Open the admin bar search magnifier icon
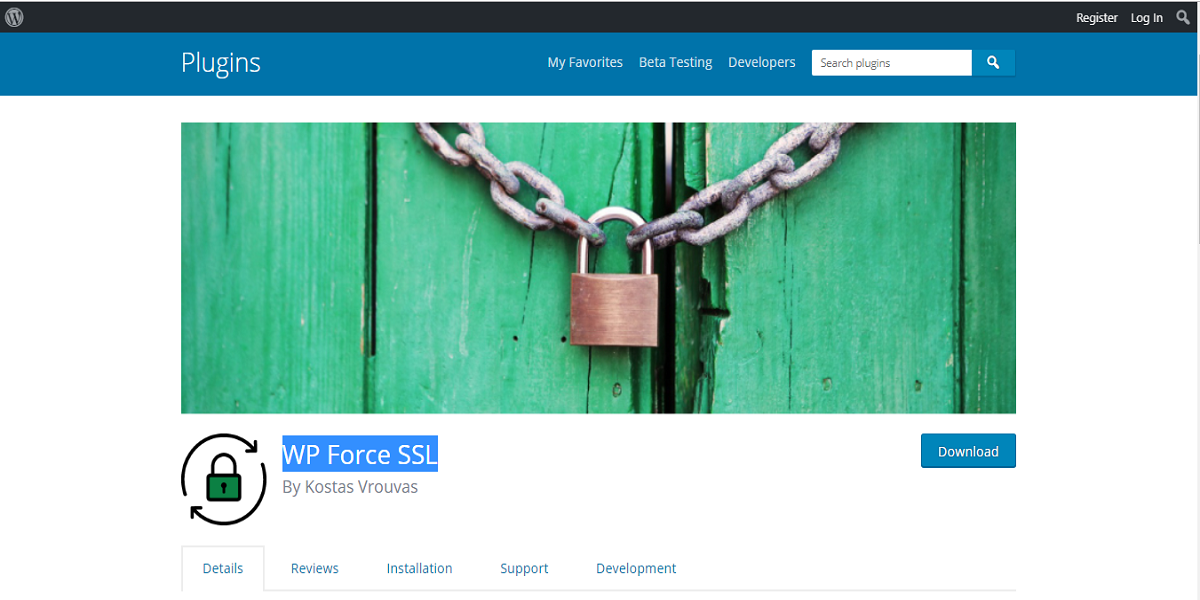 pyautogui.click(x=1183, y=17)
